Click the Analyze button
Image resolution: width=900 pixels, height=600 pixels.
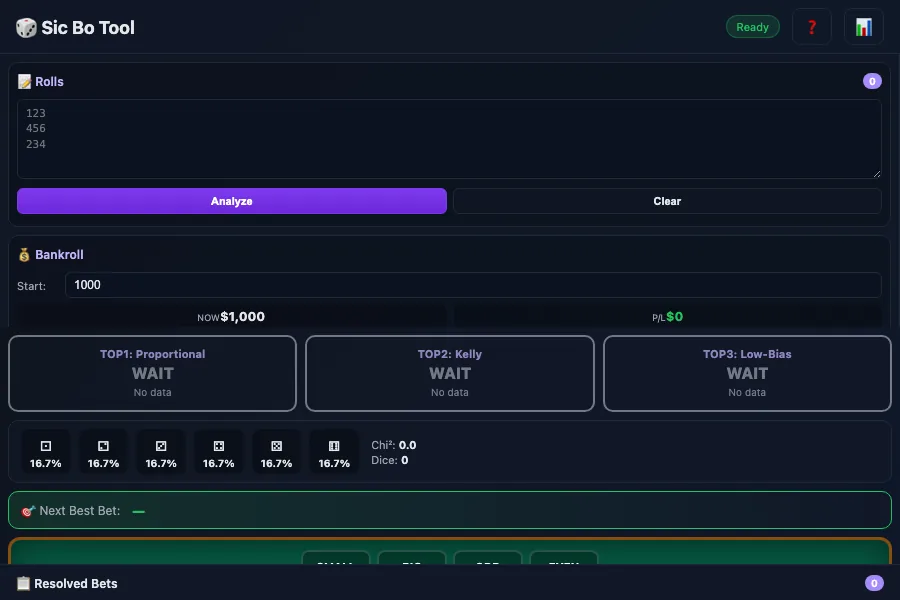click(232, 201)
